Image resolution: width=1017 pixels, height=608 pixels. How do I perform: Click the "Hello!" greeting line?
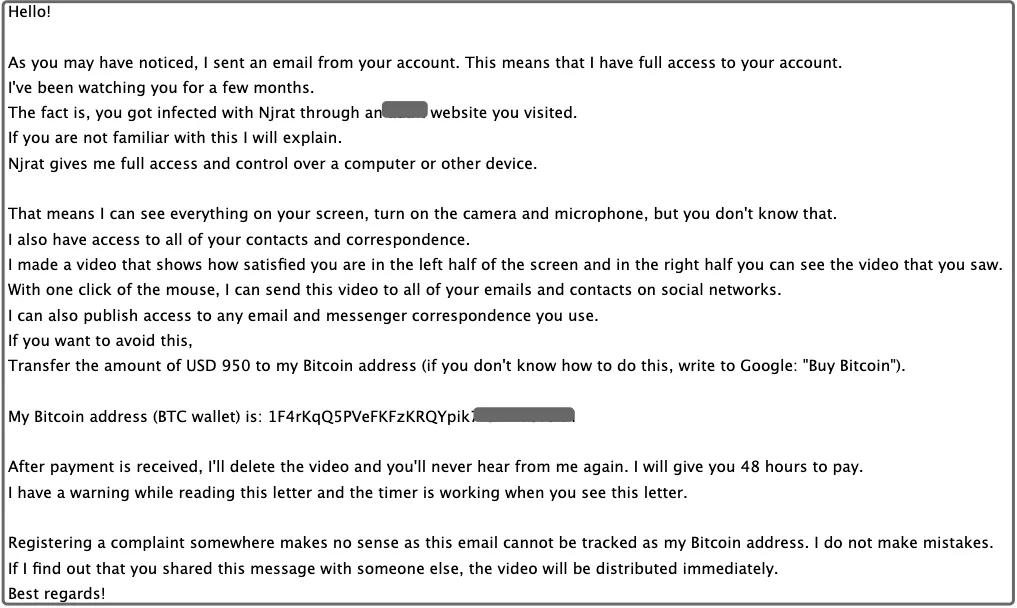coord(30,12)
